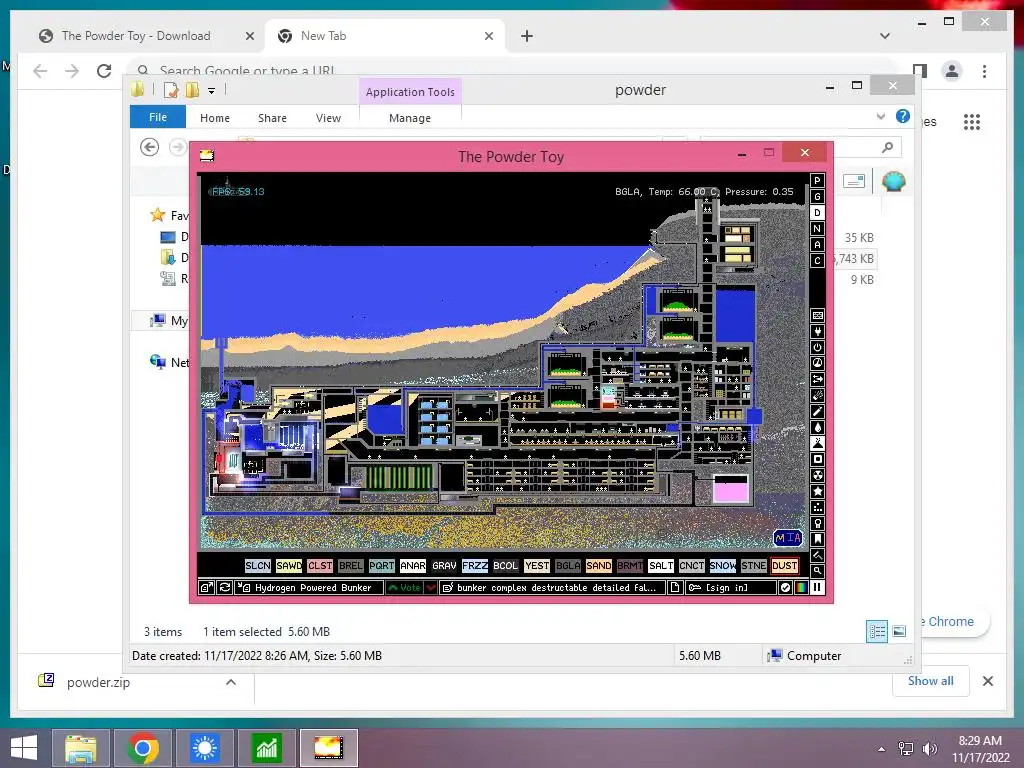Open the Quick Access Toolbar customize dropdown
The width and height of the screenshot is (1024, 768).
click(212, 91)
